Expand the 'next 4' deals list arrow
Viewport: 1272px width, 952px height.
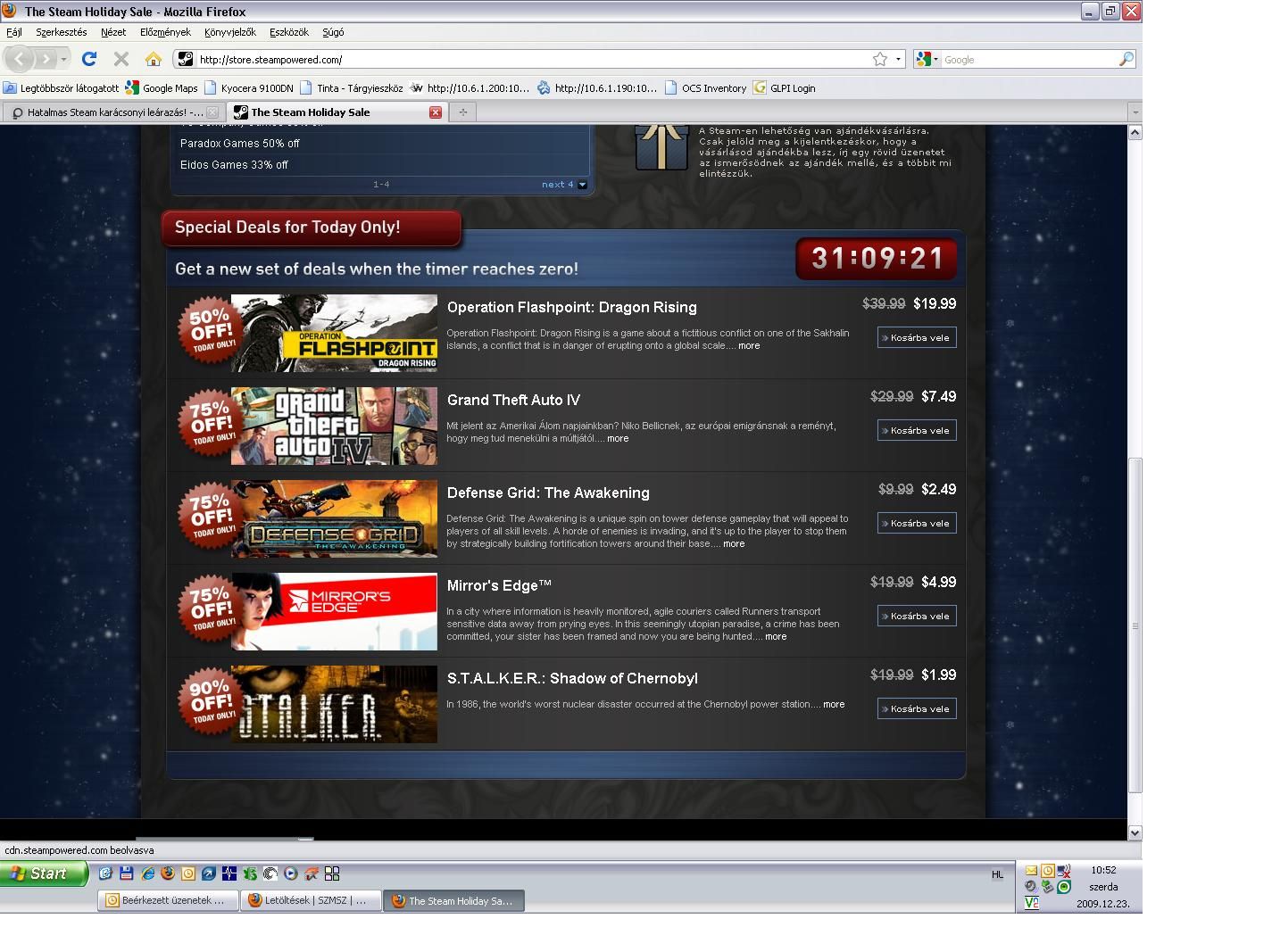[582, 185]
